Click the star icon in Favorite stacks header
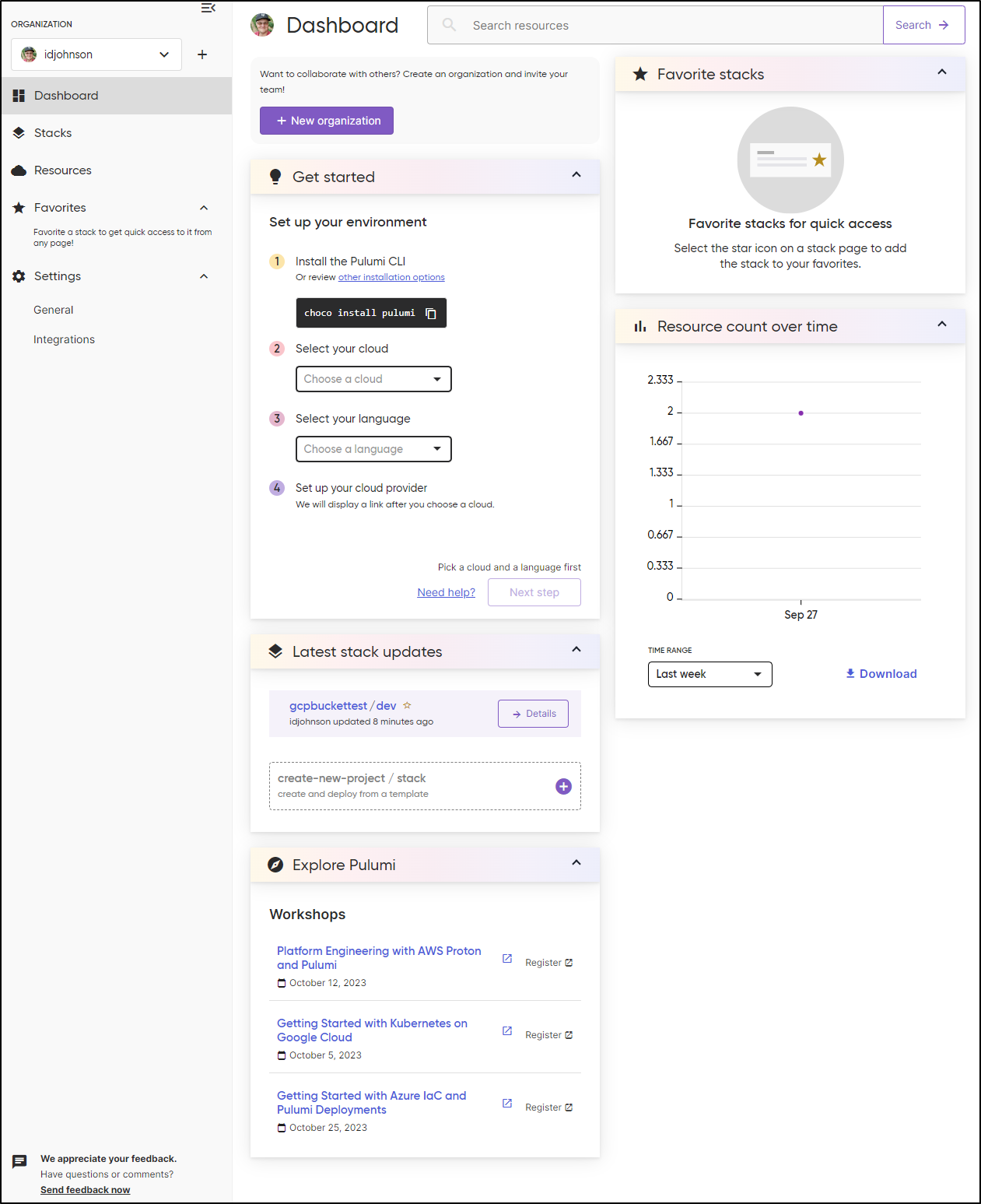This screenshot has width=981, height=1204. pos(640,74)
